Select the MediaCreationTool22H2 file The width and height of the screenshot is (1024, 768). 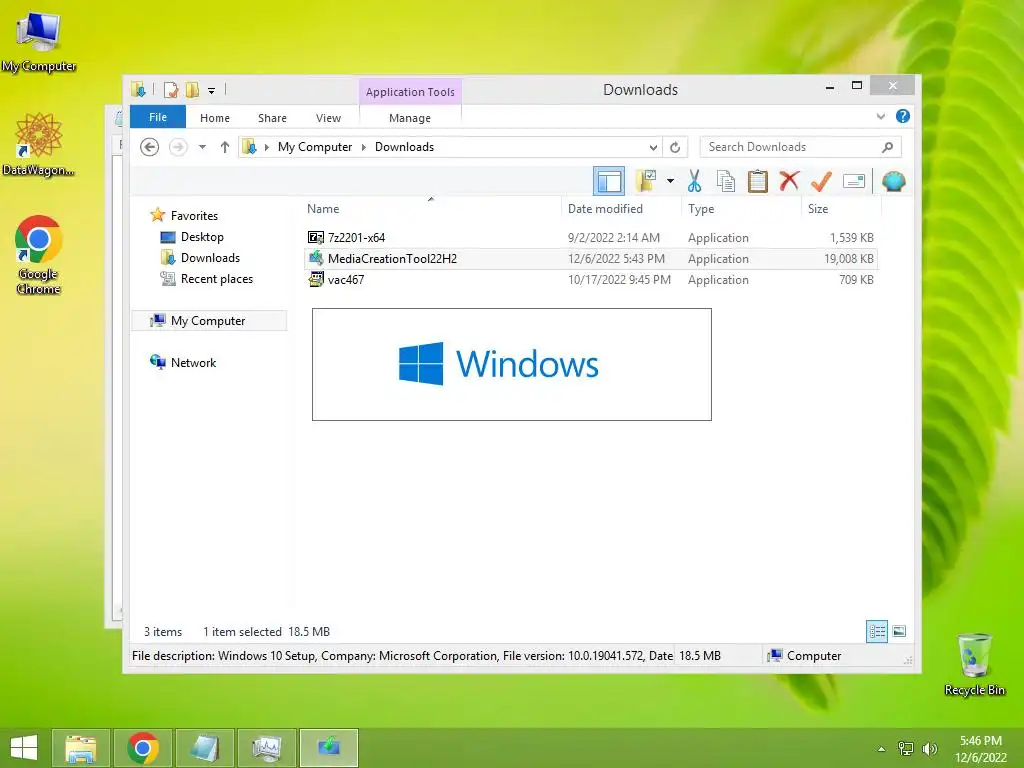tap(590, 259)
